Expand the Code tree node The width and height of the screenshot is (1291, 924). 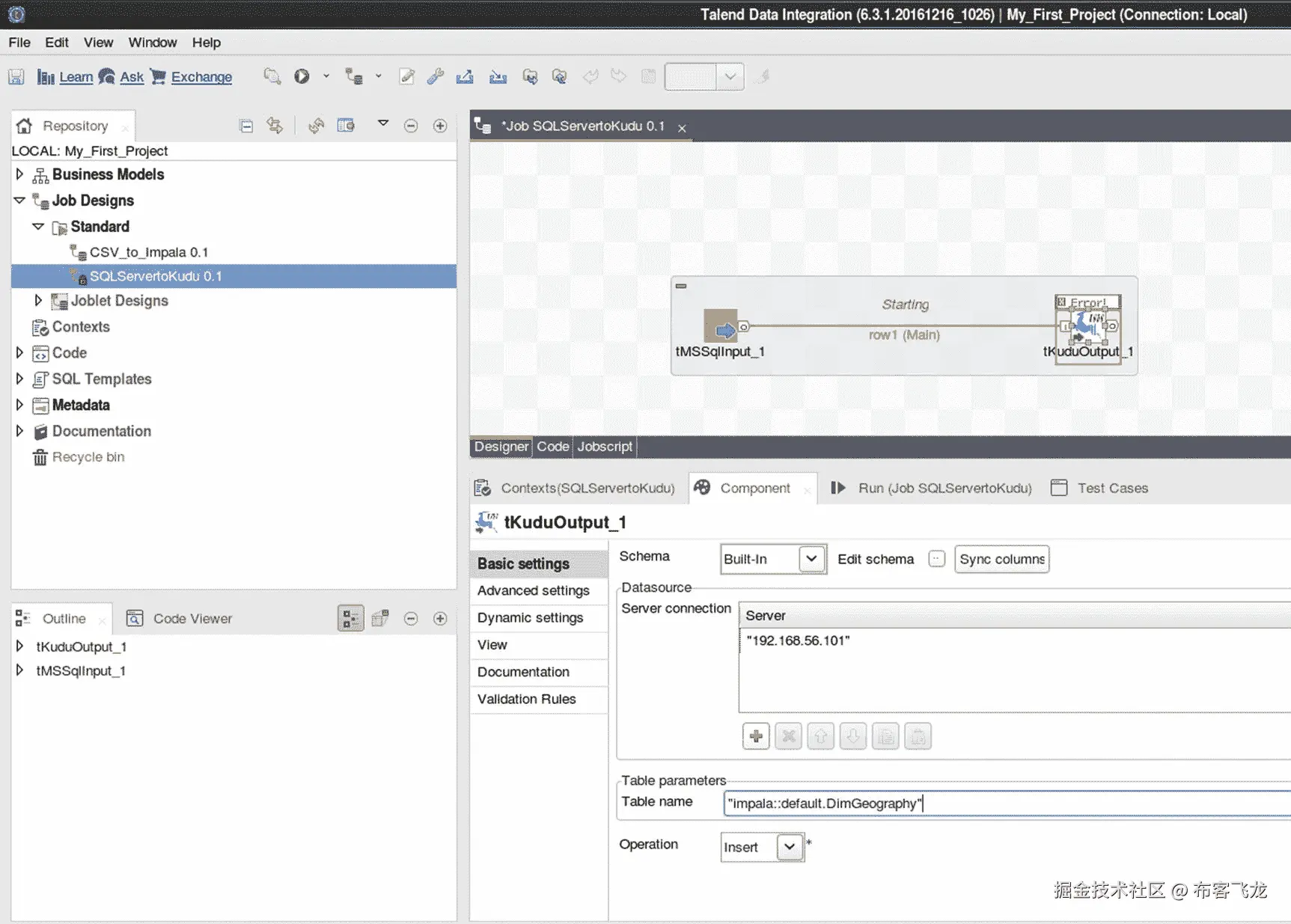pyautogui.click(x=19, y=352)
